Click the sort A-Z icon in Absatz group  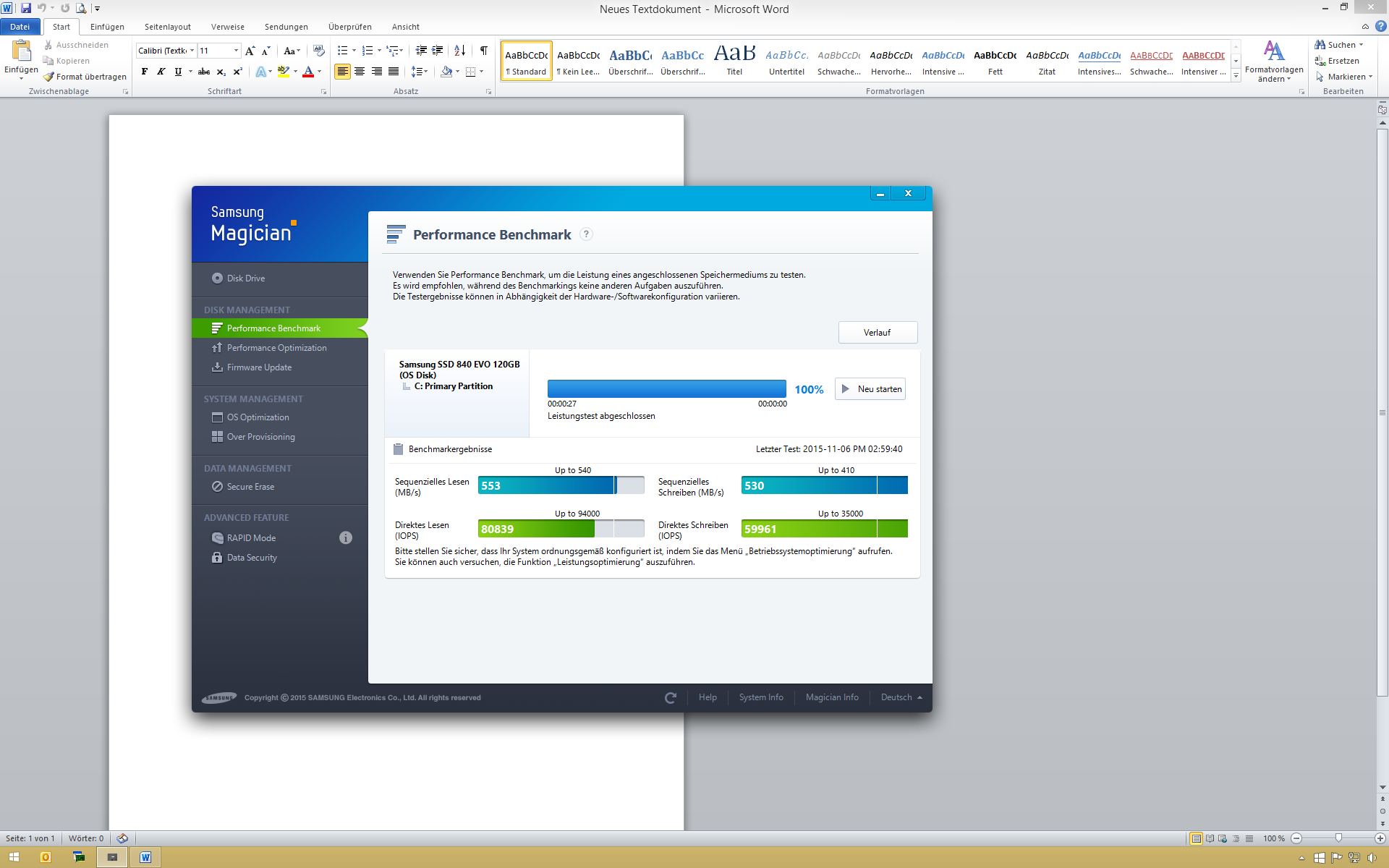tap(459, 51)
